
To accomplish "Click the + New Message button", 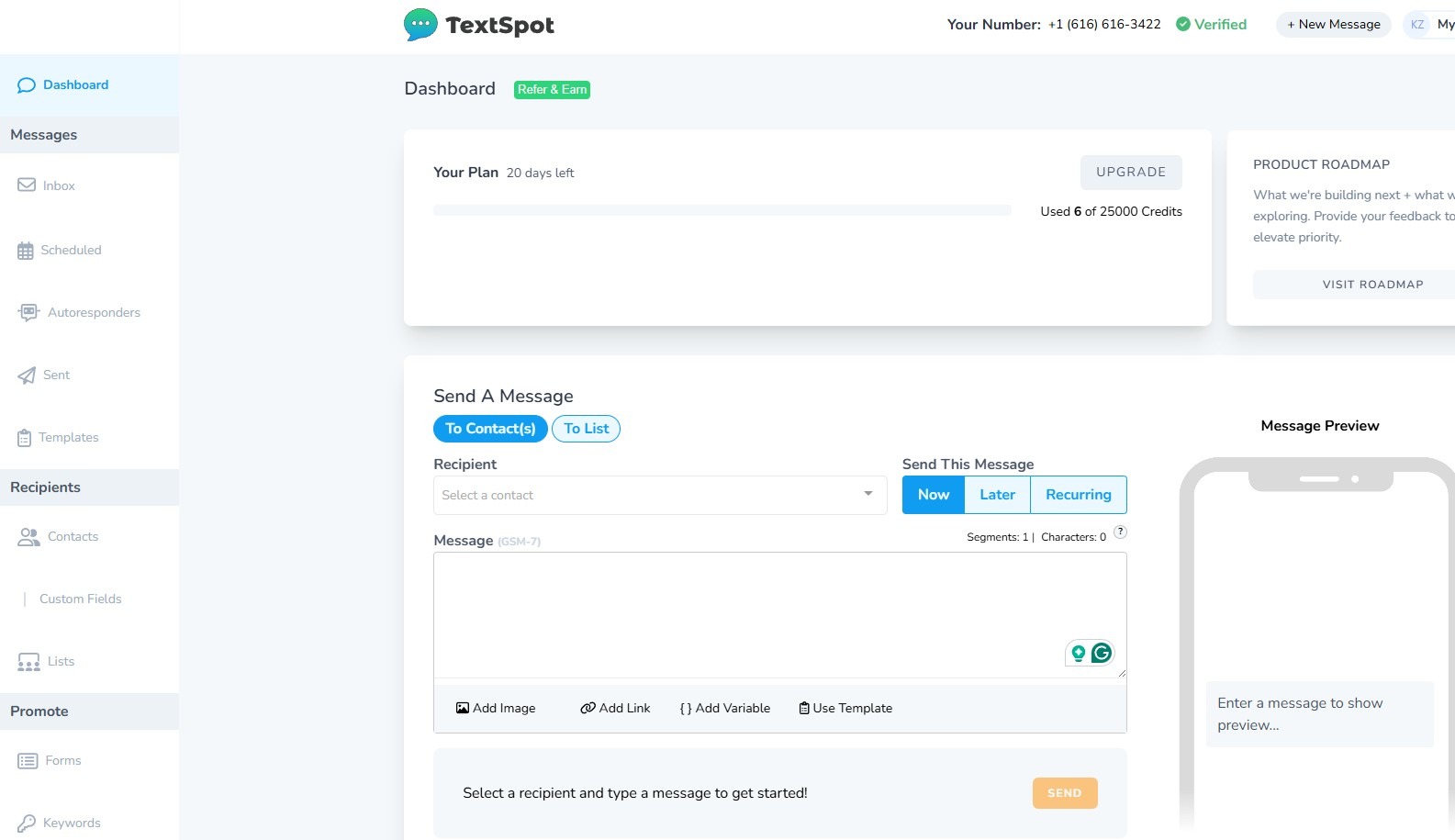I will pyautogui.click(x=1334, y=25).
